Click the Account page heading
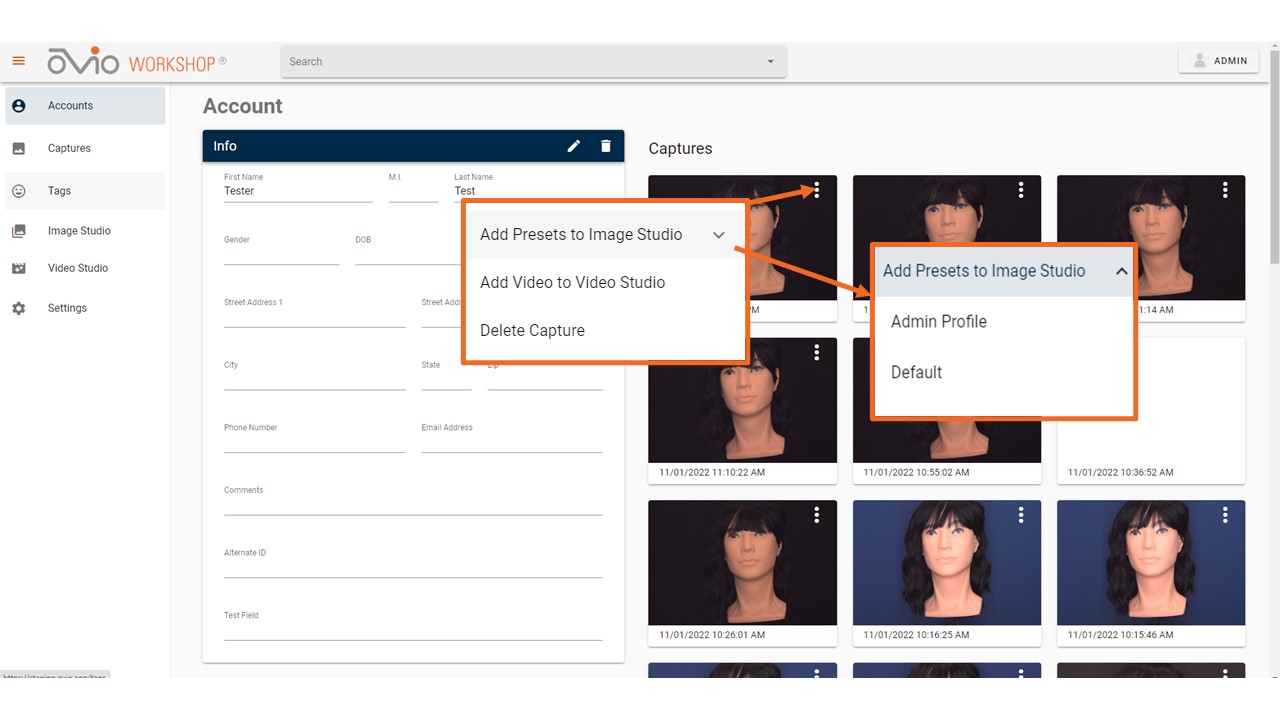Screen dimensions: 1280x720 243,106
